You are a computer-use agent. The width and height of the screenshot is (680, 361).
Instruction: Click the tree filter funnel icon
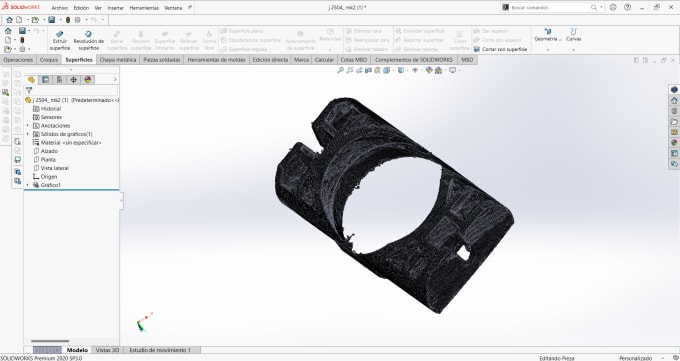click(29, 90)
